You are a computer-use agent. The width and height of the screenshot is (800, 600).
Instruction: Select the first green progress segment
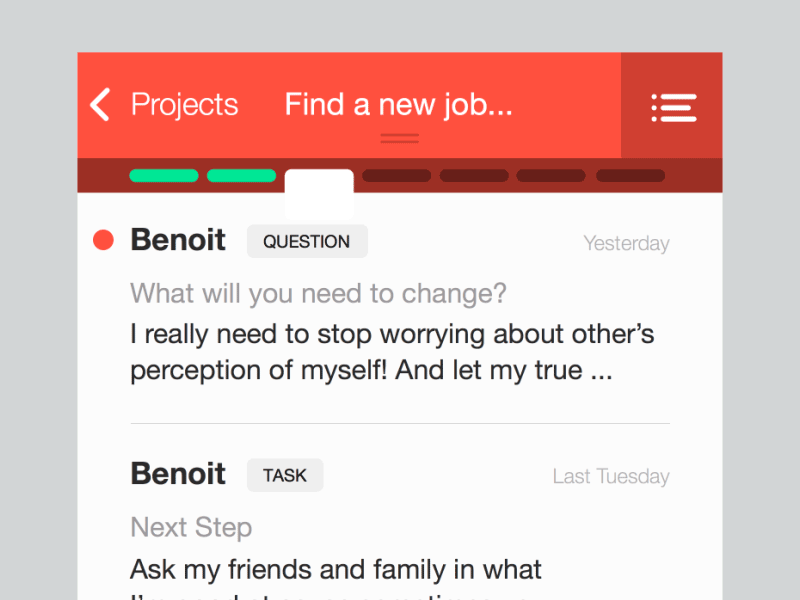[164, 176]
